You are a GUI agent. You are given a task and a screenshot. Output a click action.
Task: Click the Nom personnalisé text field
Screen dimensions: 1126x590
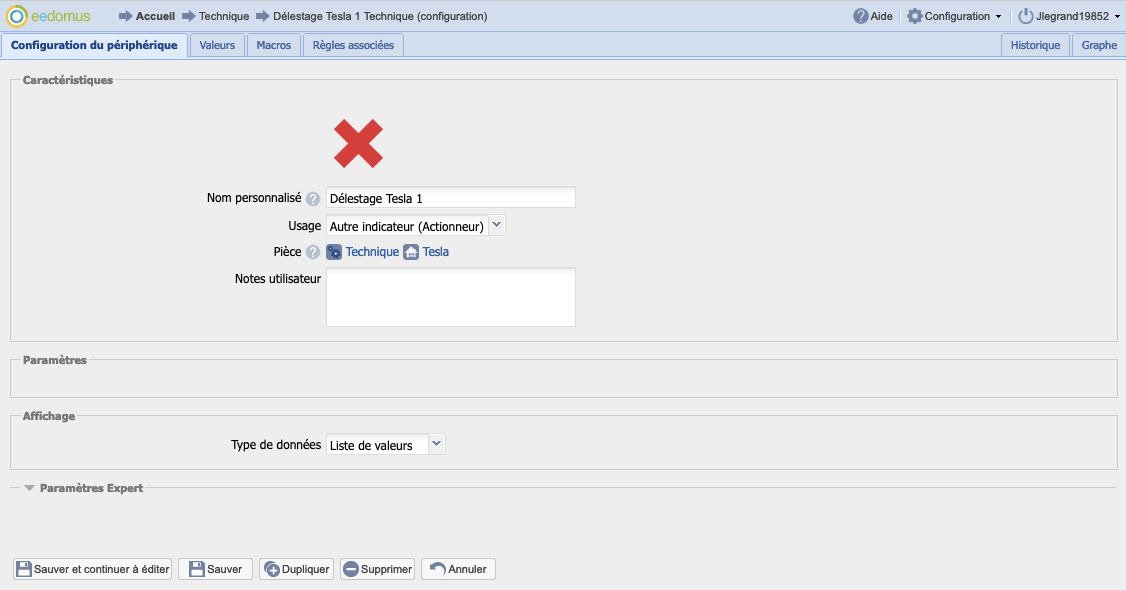[450, 198]
